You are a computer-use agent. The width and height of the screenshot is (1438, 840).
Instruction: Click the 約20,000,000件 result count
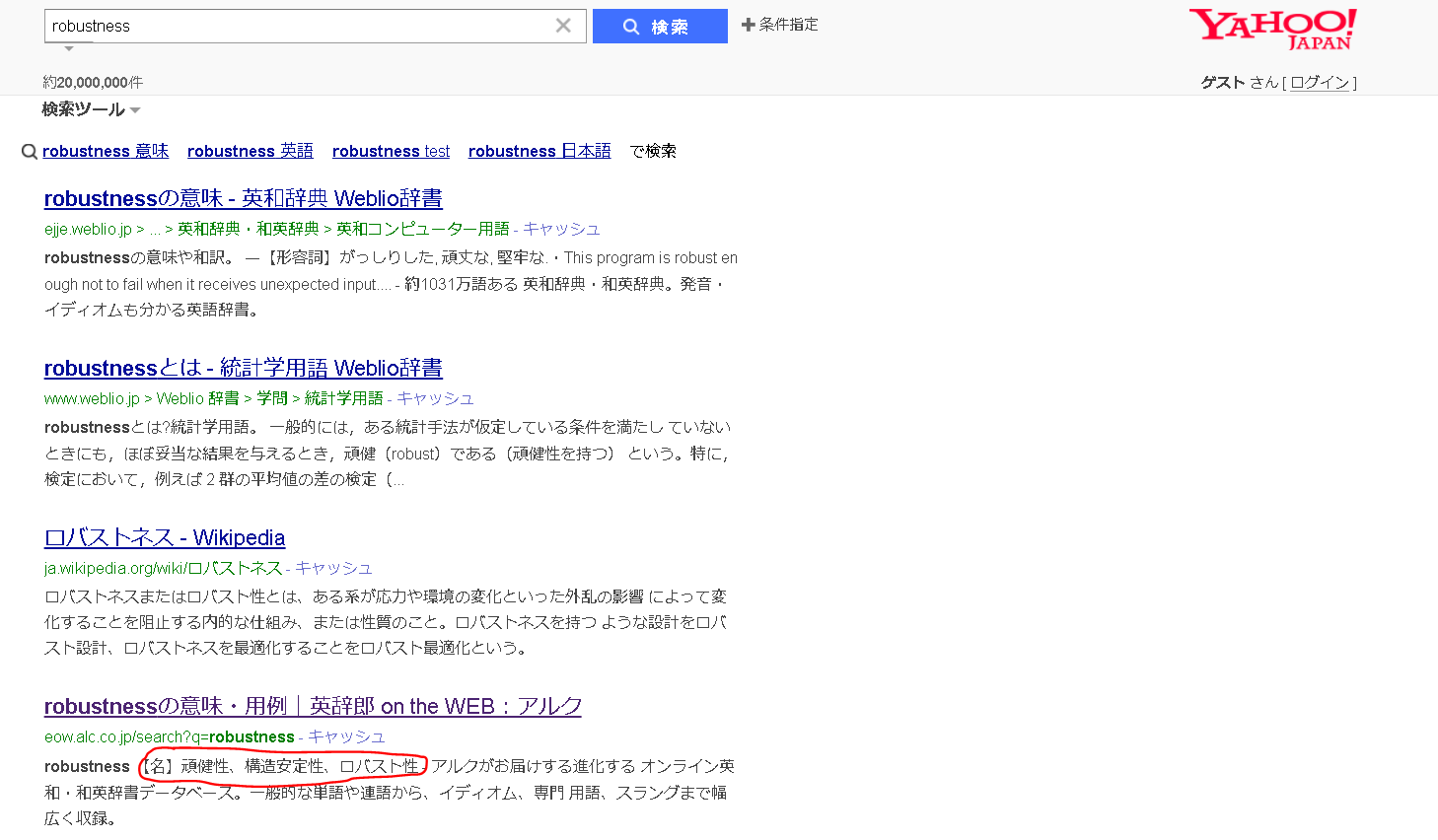click(x=93, y=83)
